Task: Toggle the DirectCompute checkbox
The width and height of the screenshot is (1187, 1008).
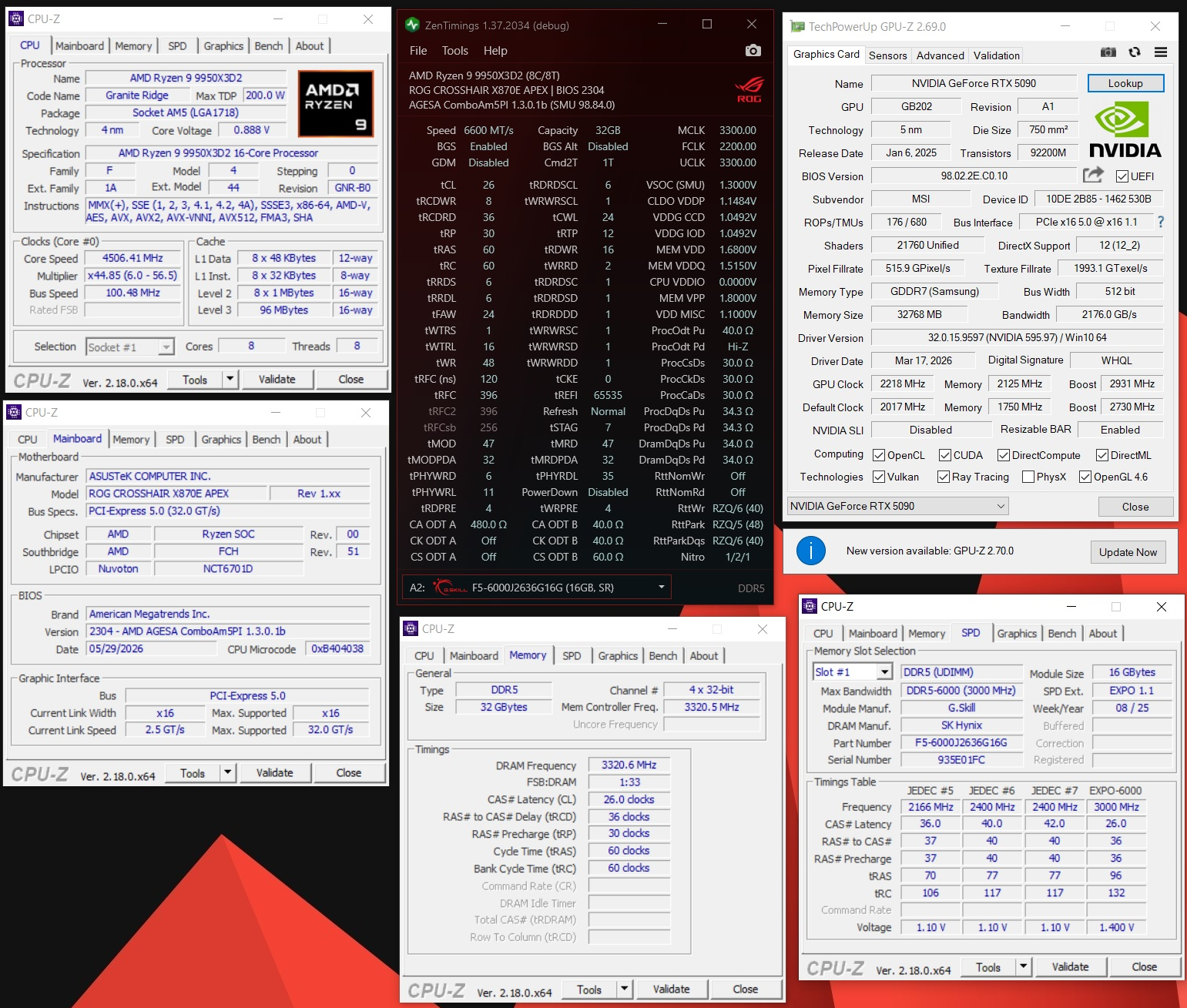Action: tap(1004, 455)
